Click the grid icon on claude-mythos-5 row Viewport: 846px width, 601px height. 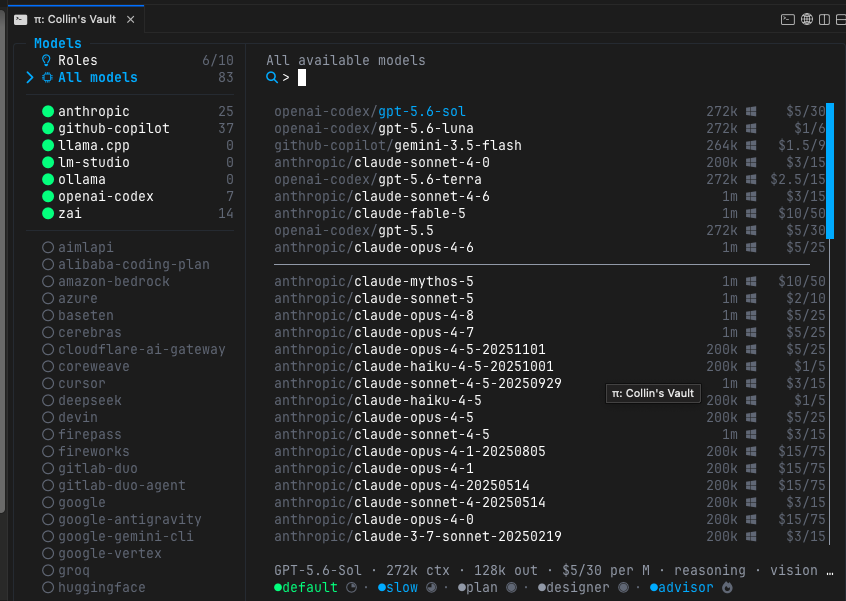(x=751, y=282)
